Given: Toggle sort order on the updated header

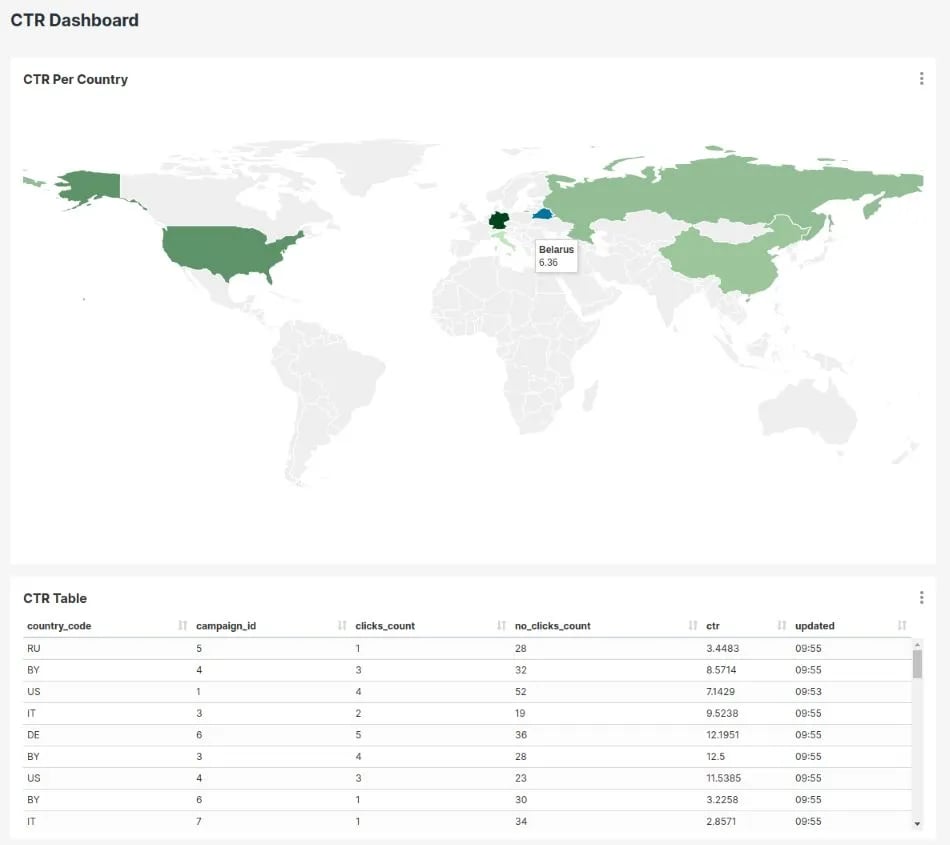Looking at the screenshot, I should coord(814,625).
